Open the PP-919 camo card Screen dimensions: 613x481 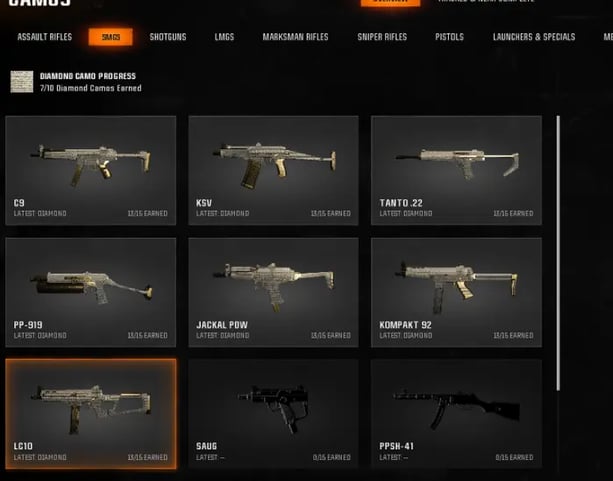(91, 292)
